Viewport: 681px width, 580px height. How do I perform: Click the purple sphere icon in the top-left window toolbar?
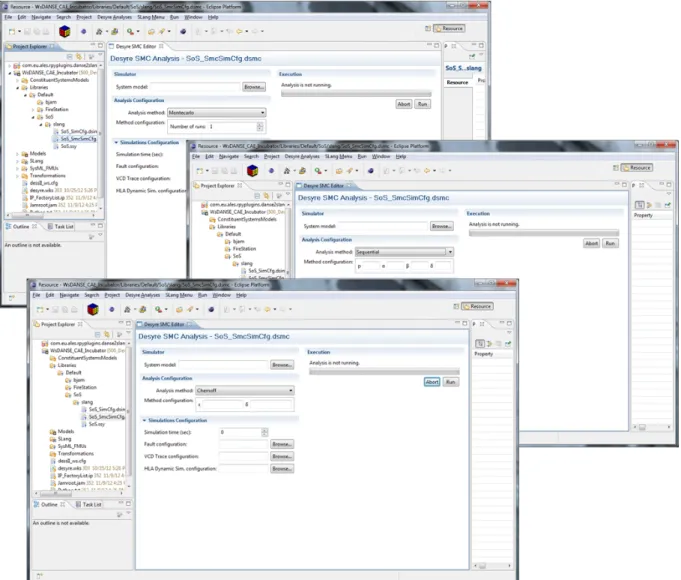[83, 31]
